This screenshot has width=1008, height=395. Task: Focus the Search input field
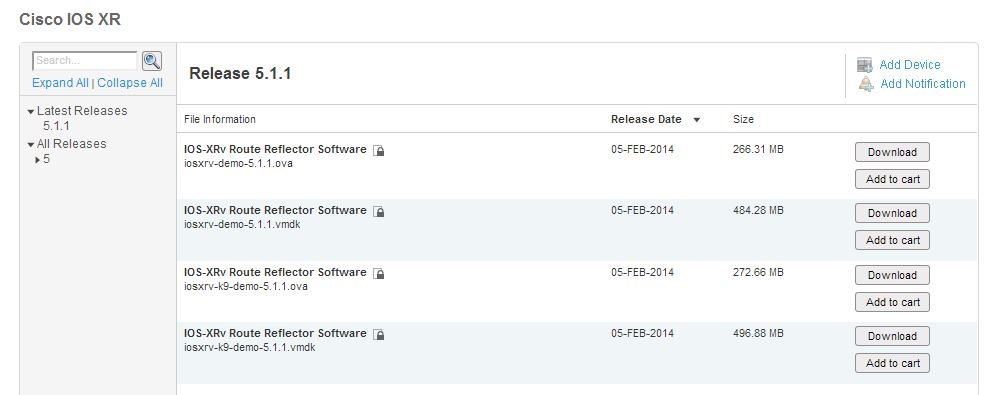(85, 60)
